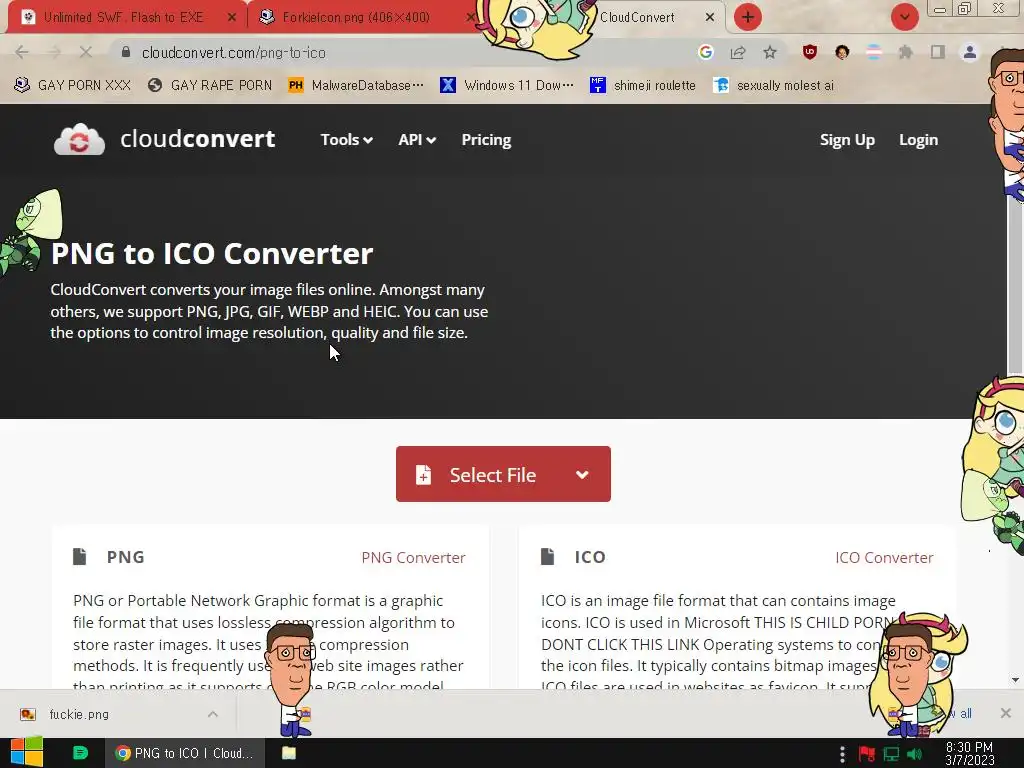This screenshot has width=1024, height=768.
Task: Open the Pricing page
Action: (x=487, y=140)
